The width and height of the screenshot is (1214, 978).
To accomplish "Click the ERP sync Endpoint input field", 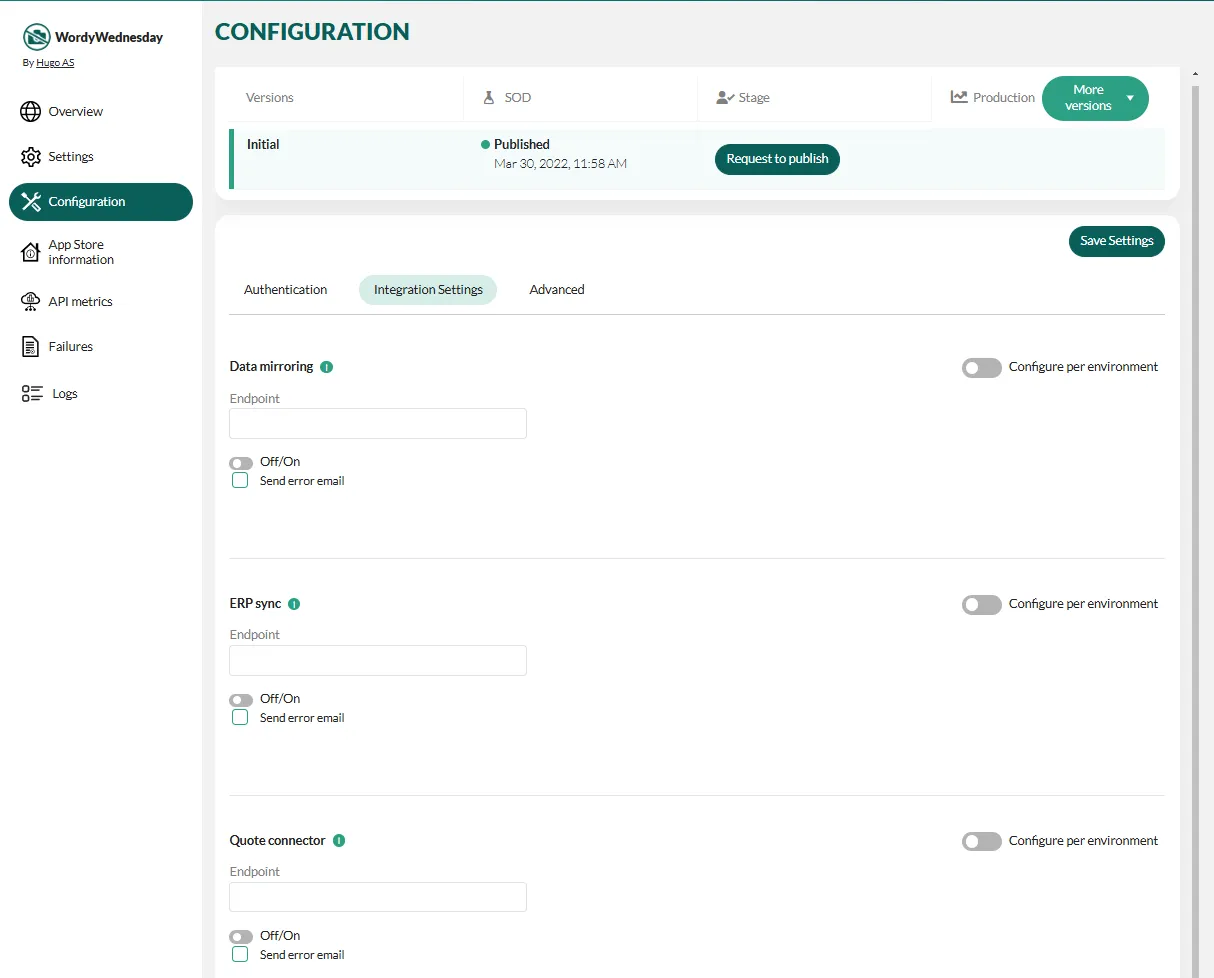I will 378,660.
